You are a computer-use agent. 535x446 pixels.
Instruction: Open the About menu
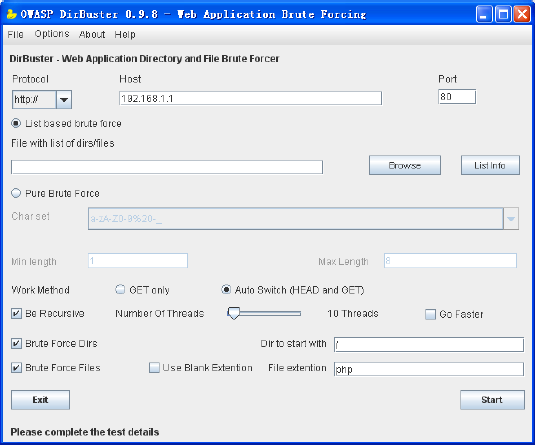click(x=92, y=34)
